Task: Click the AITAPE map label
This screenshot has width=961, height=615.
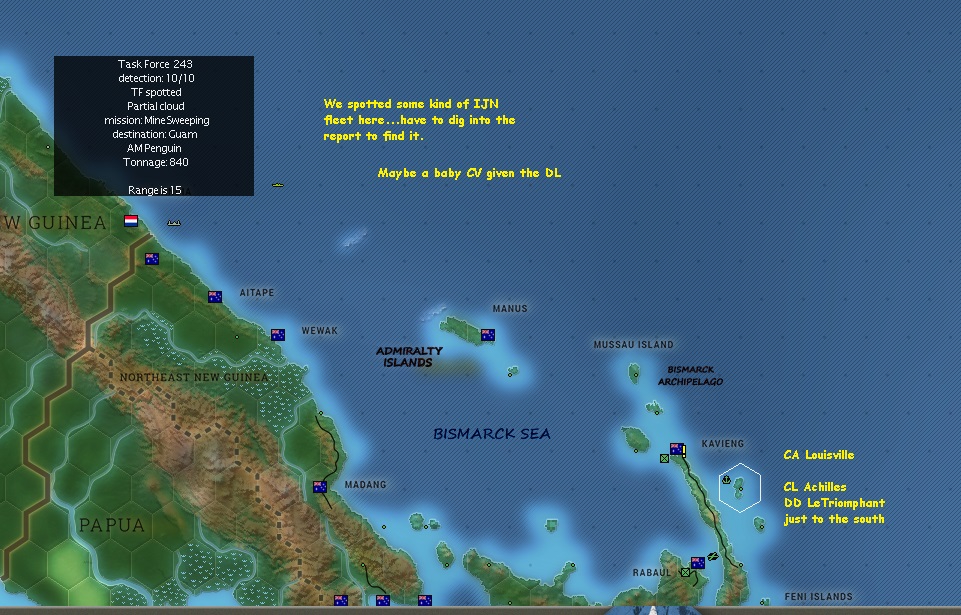Action: [257, 292]
